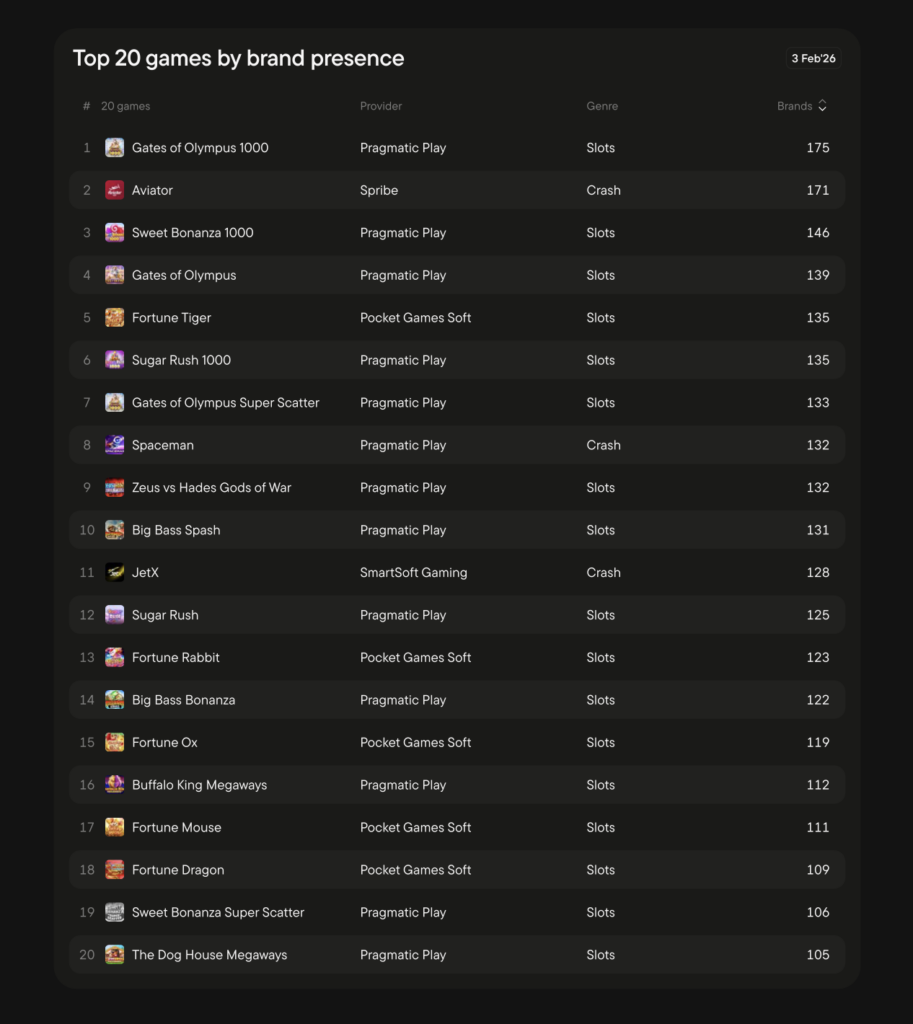Click the Sweet Bonanza 1000 game icon
Screen dimensions: 913x1024
coord(114,232)
